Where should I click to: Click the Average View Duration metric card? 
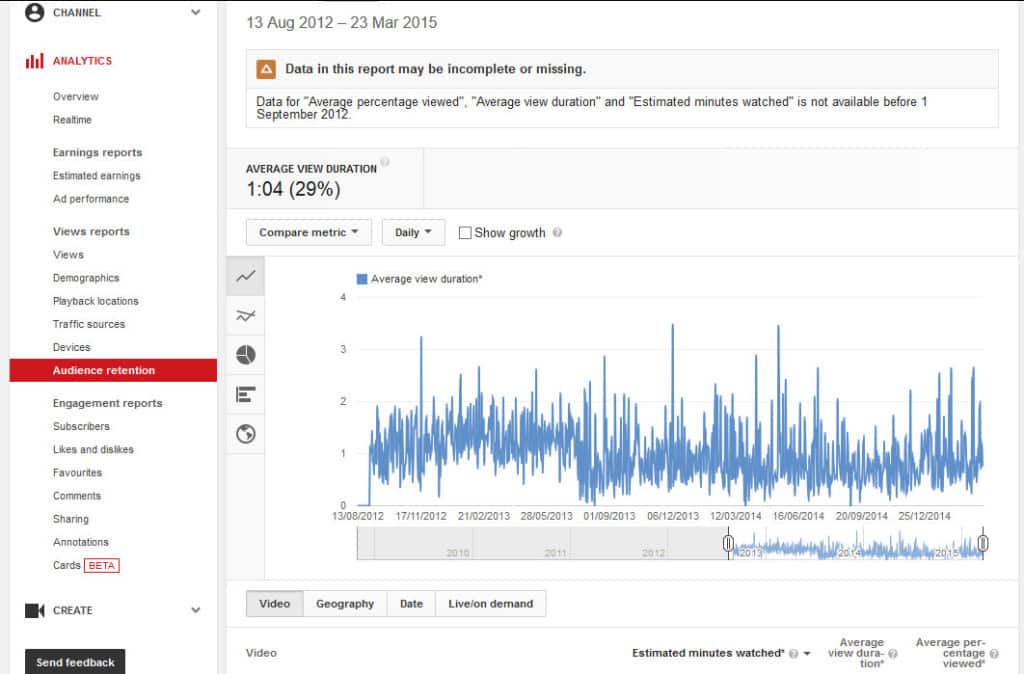tap(325, 179)
